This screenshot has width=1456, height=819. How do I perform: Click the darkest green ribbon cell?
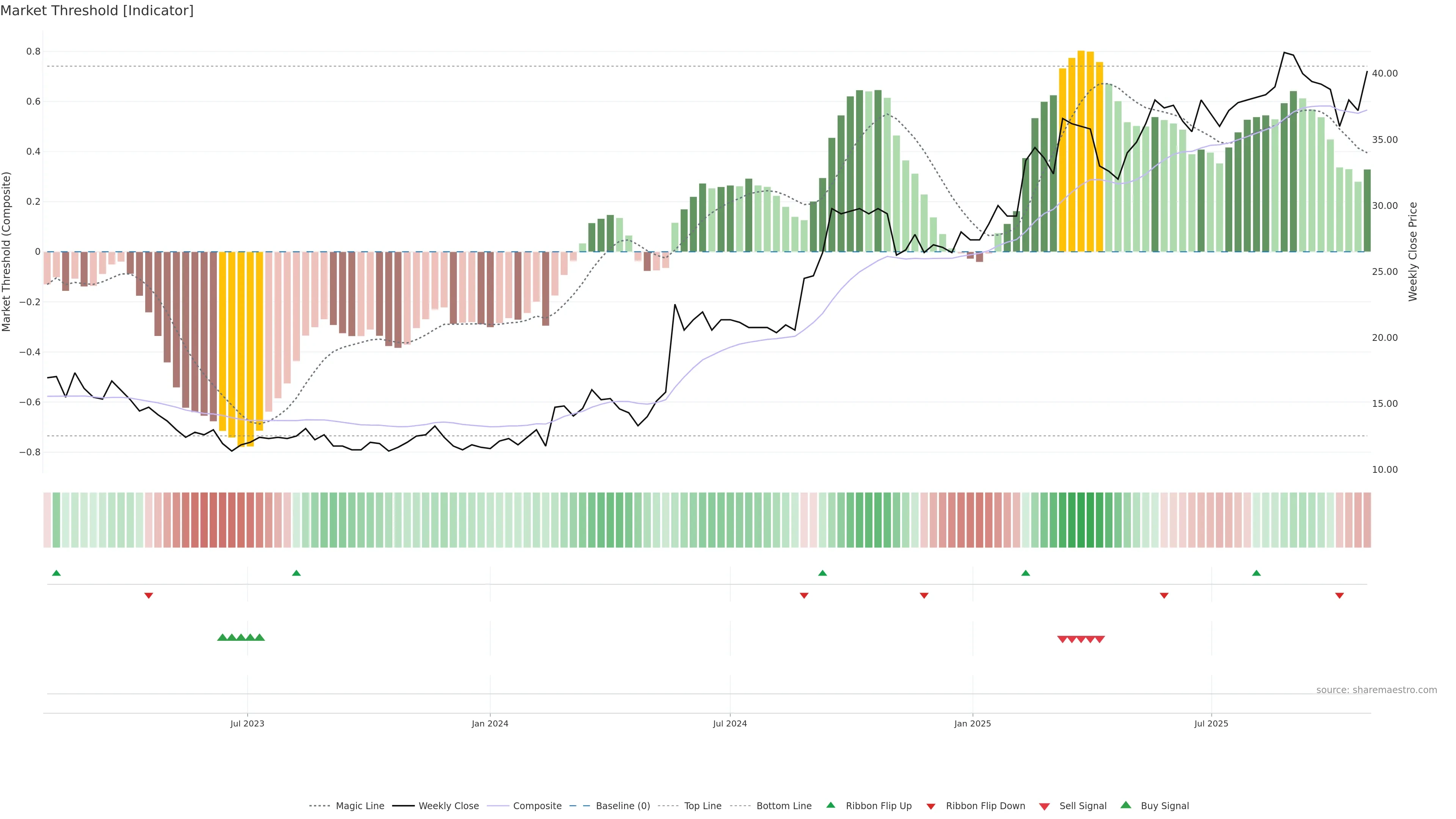point(1081,519)
